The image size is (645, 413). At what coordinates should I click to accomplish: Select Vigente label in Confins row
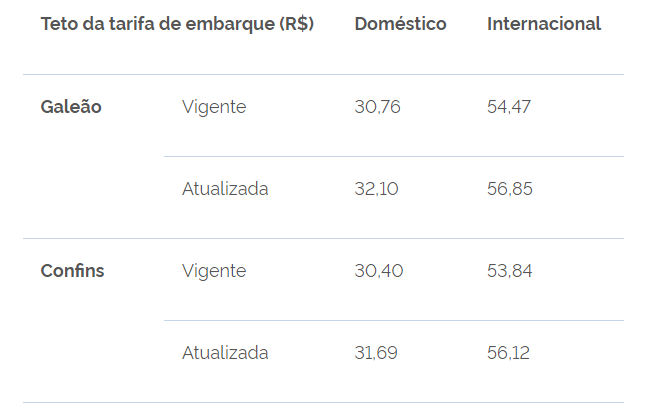[x=214, y=271]
